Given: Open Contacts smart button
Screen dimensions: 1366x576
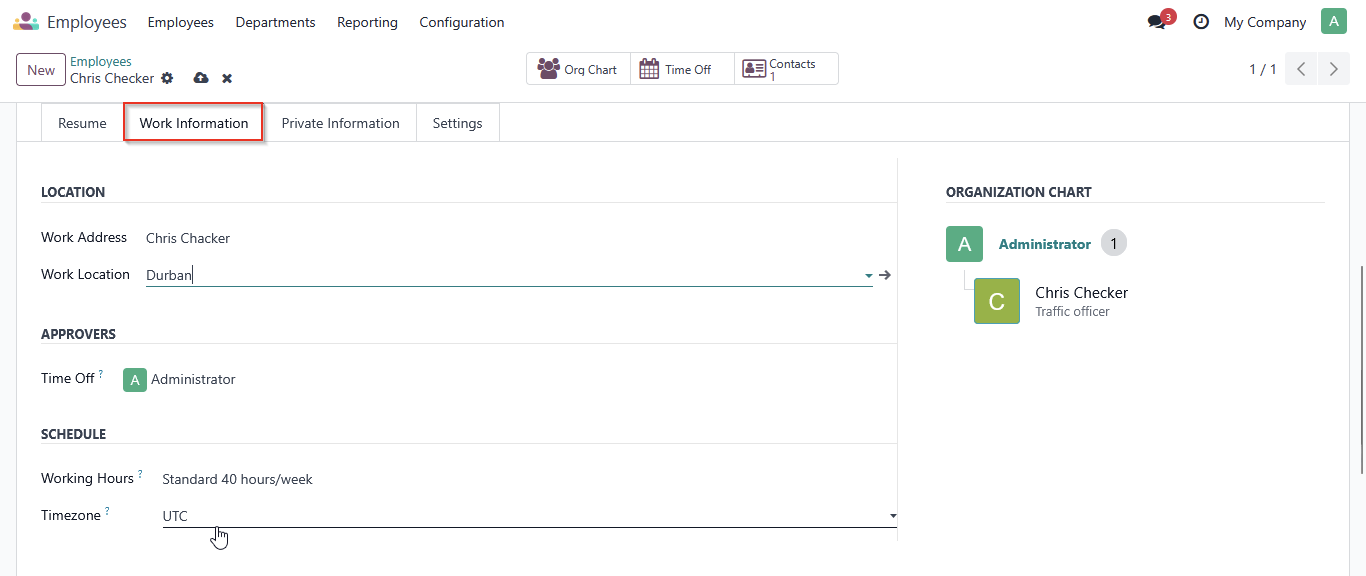Looking at the screenshot, I should point(786,69).
